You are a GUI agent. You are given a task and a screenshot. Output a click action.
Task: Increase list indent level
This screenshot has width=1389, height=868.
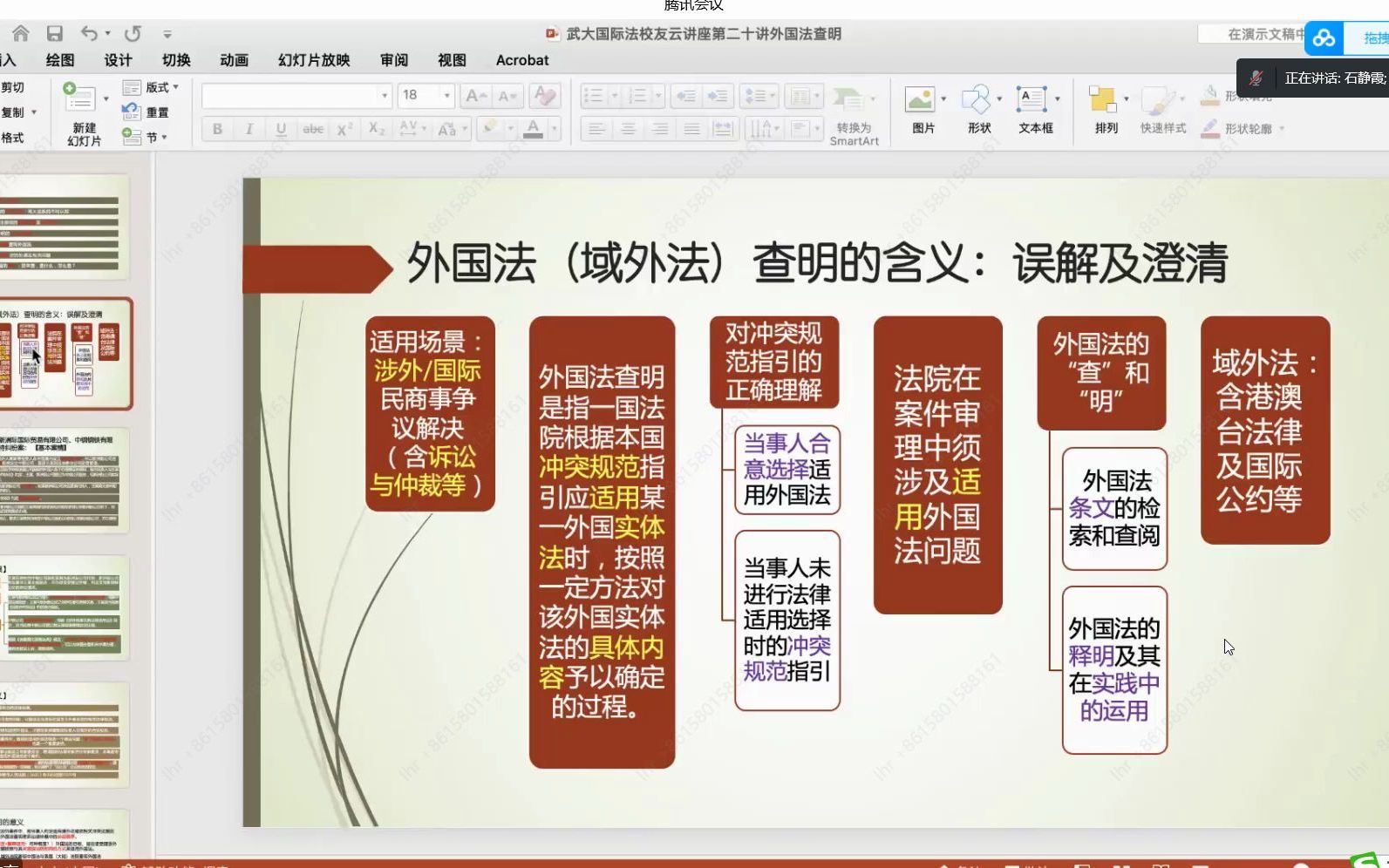click(718, 95)
